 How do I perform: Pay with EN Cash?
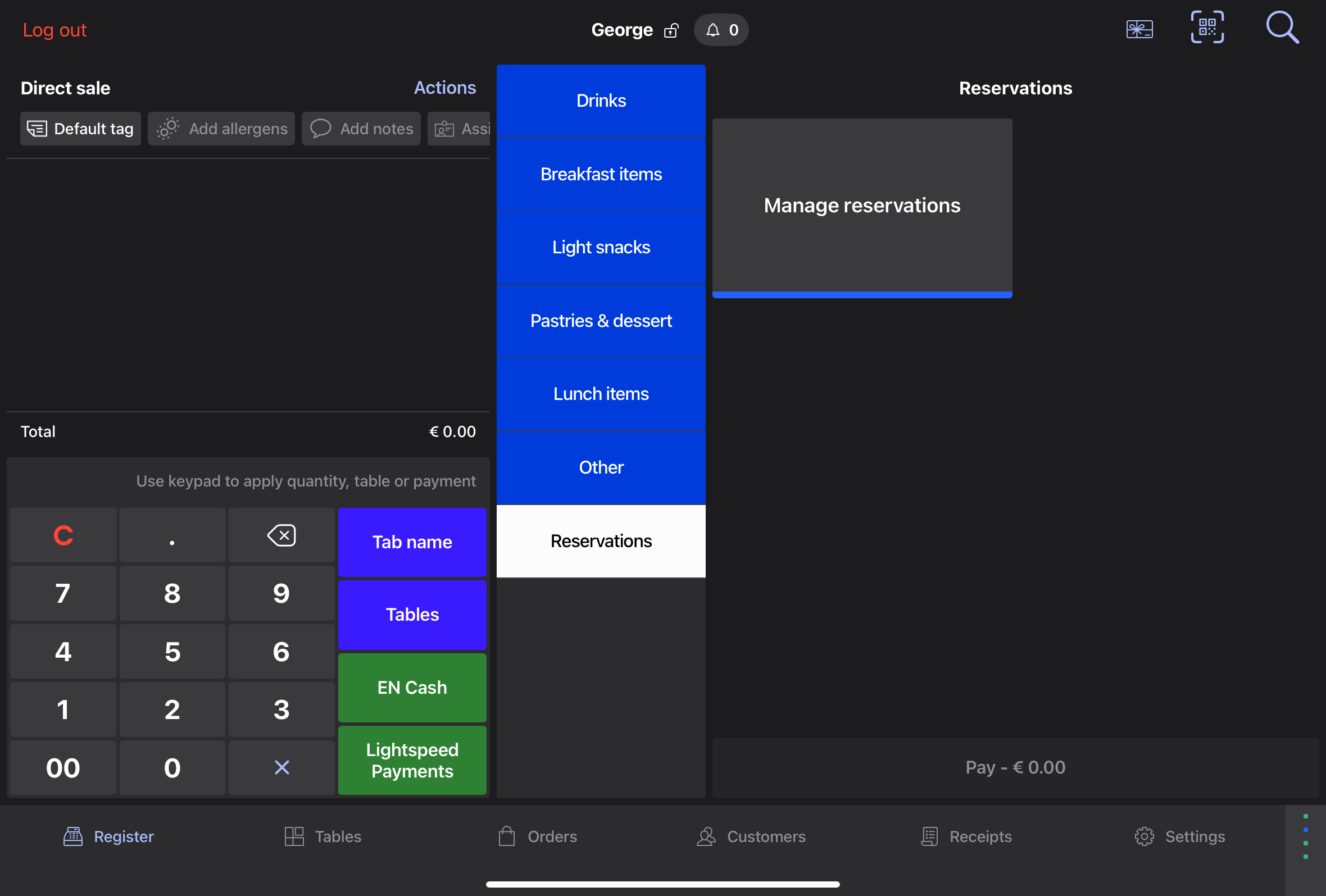click(412, 687)
